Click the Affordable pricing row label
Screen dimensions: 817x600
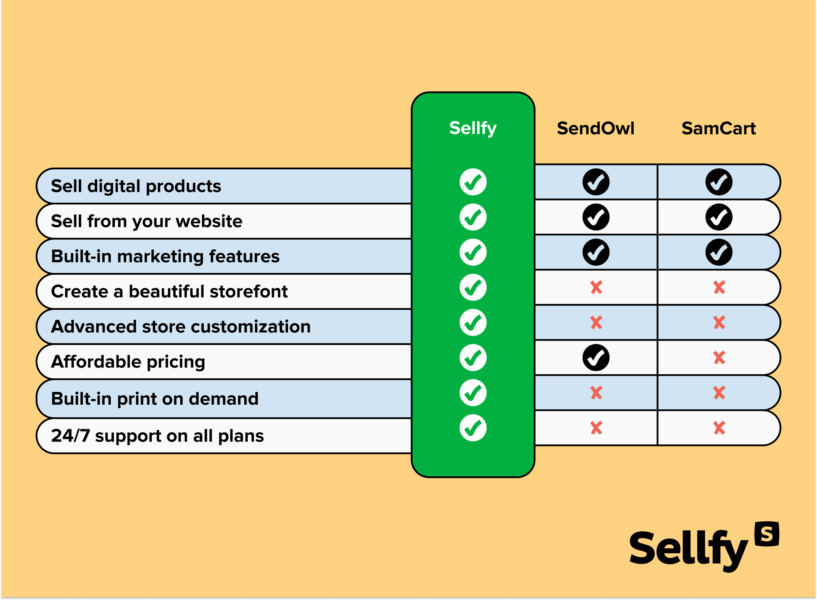128,362
